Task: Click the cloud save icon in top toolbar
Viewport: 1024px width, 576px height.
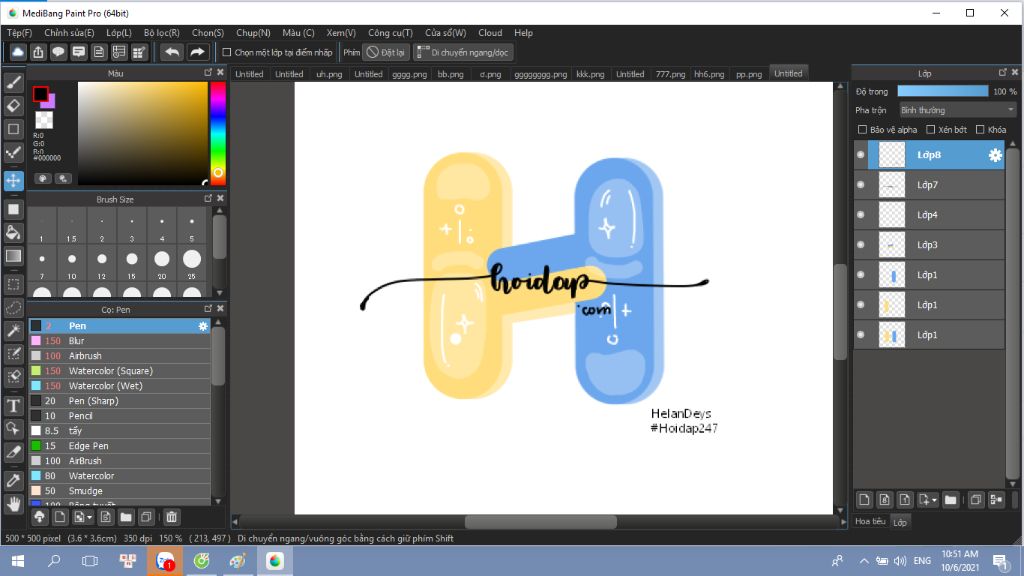Action: [x=18, y=52]
